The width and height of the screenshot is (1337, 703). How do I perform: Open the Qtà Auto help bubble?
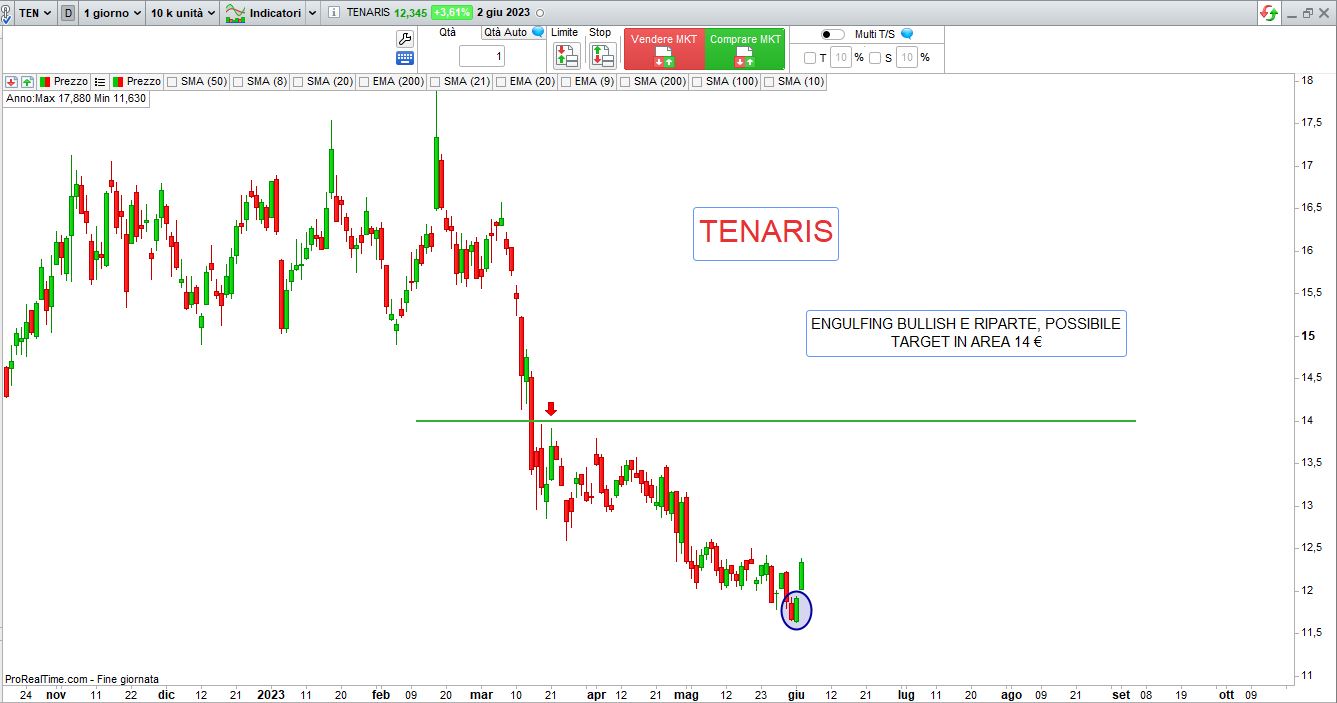tap(539, 32)
